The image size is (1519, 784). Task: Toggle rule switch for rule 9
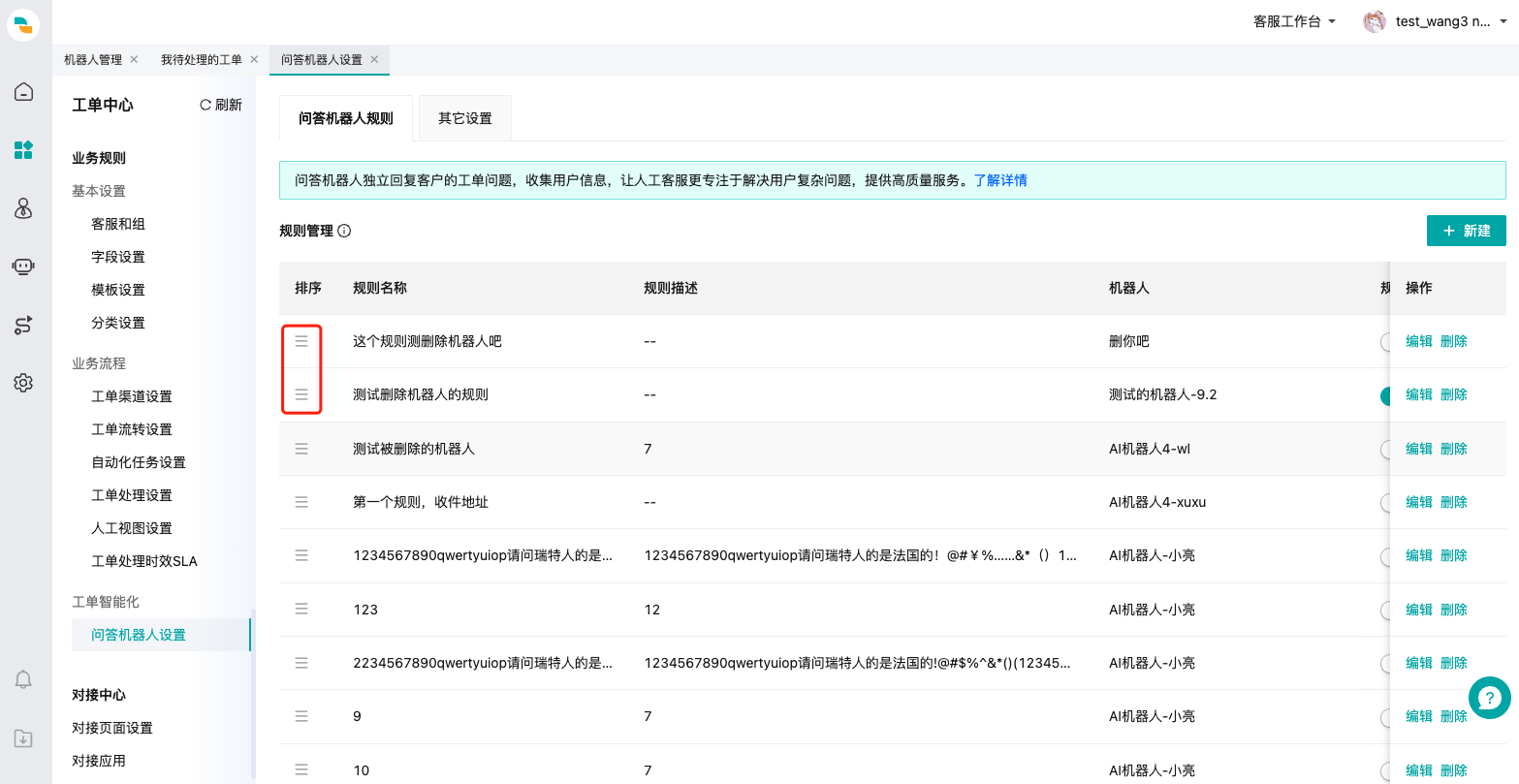1385,716
